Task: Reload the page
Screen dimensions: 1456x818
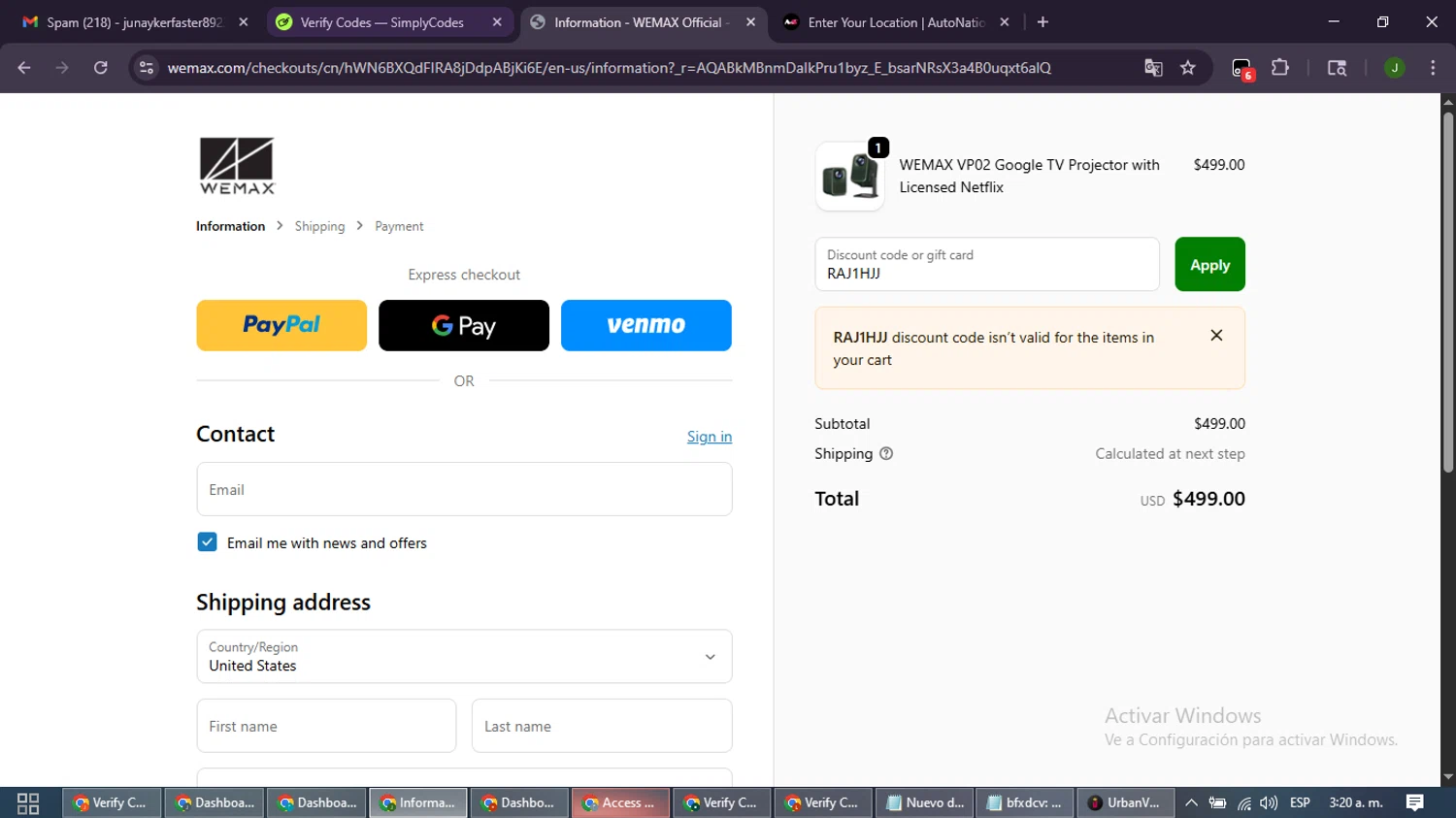Action: tap(100, 68)
